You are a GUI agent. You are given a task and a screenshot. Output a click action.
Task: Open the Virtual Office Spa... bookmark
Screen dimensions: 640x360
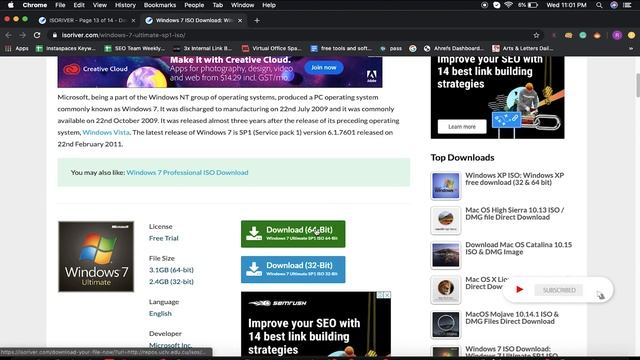272,48
